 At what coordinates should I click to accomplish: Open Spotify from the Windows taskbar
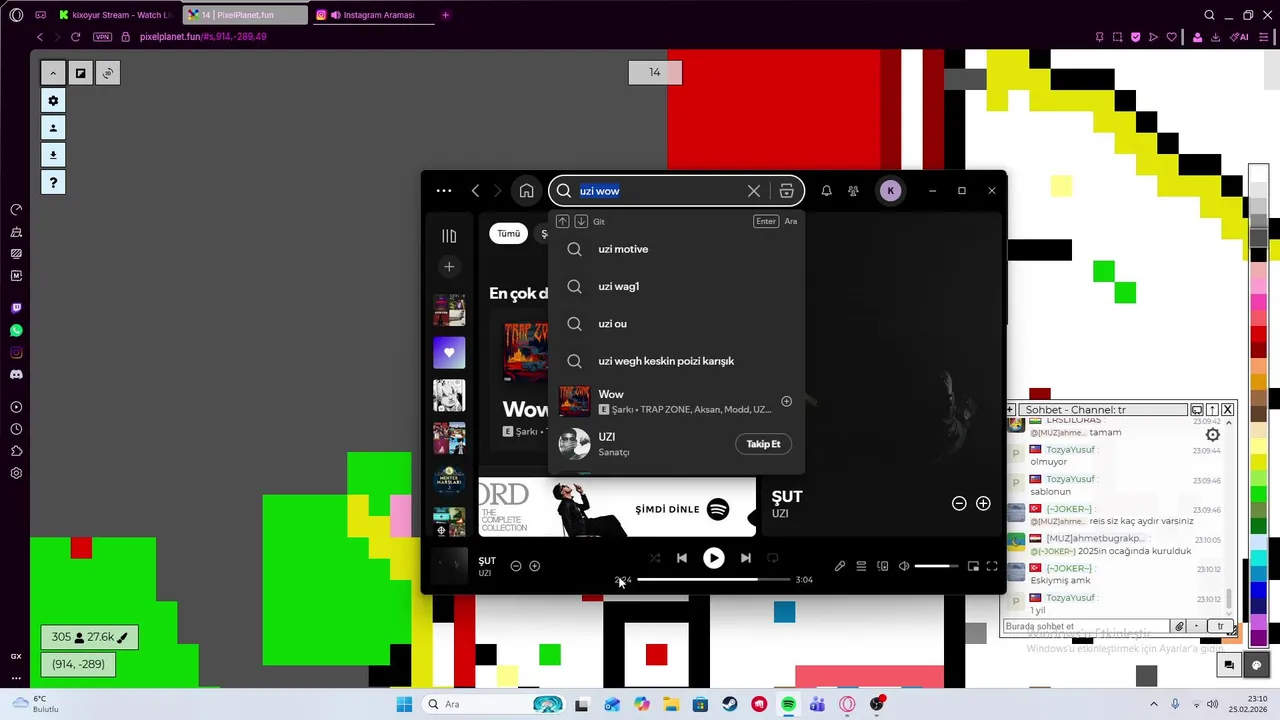click(x=788, y=704)
